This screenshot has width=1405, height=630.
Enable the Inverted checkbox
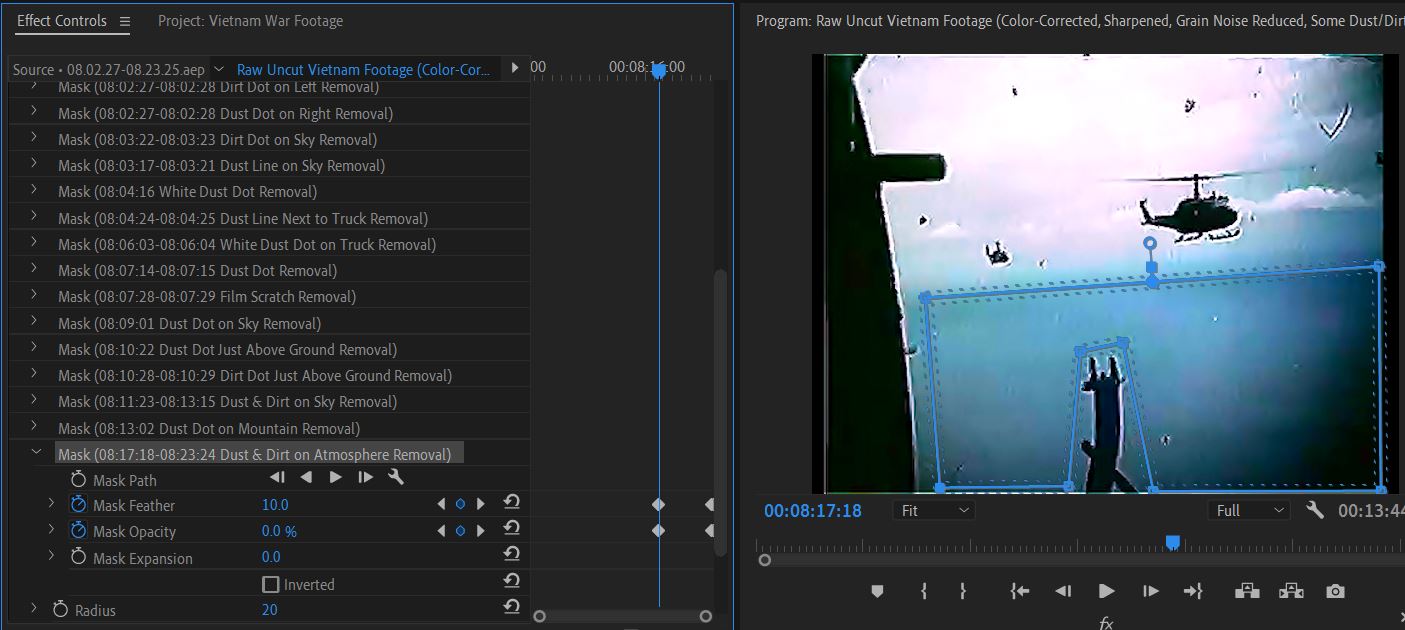(x=270, y=584)
